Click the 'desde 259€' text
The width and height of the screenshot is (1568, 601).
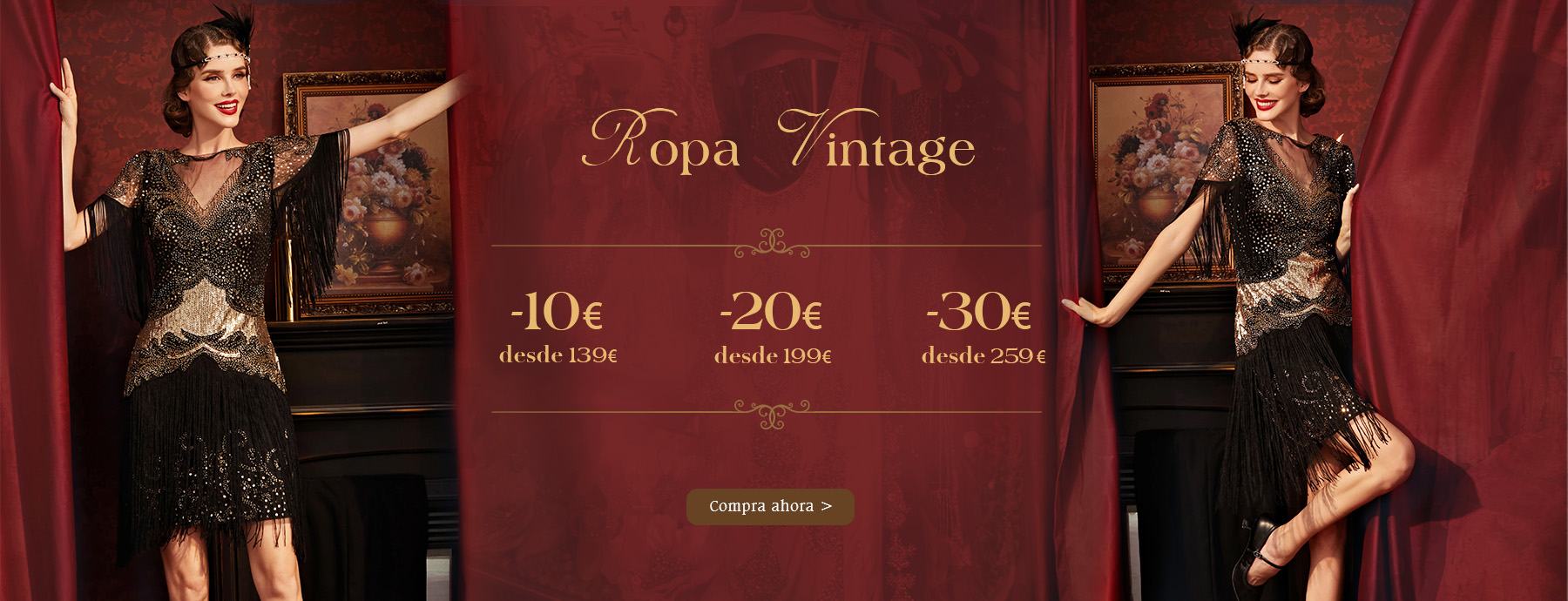click(983, 355)
